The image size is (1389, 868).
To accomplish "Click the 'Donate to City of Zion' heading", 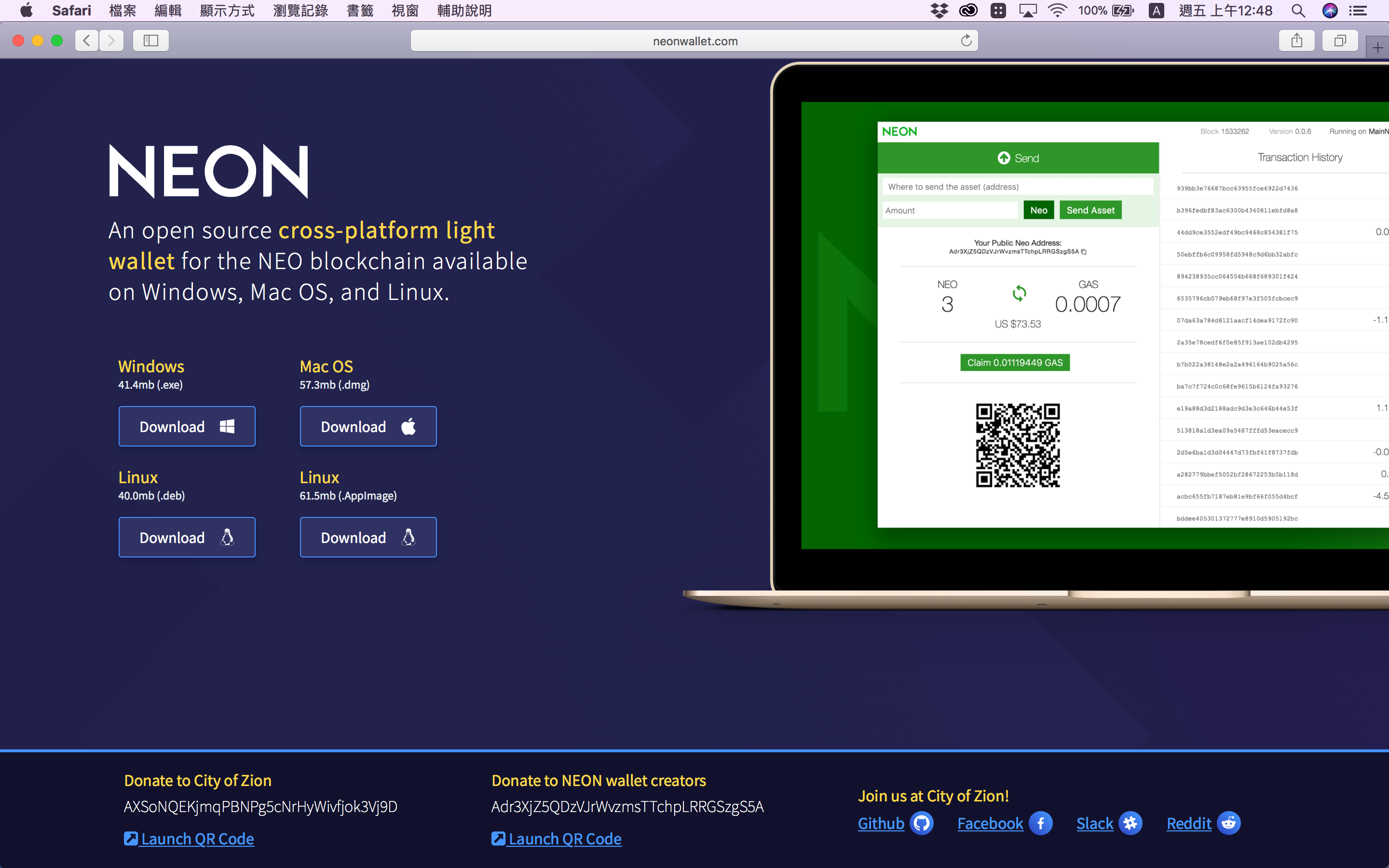I will point(197,780).
